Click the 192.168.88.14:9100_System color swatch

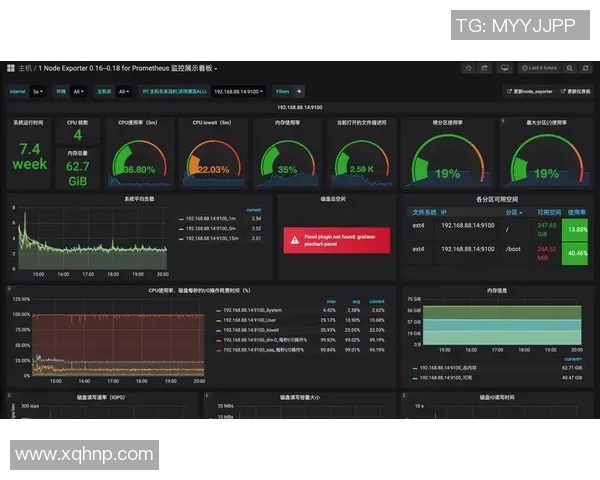pyautogui.click(x=220, y=310)
